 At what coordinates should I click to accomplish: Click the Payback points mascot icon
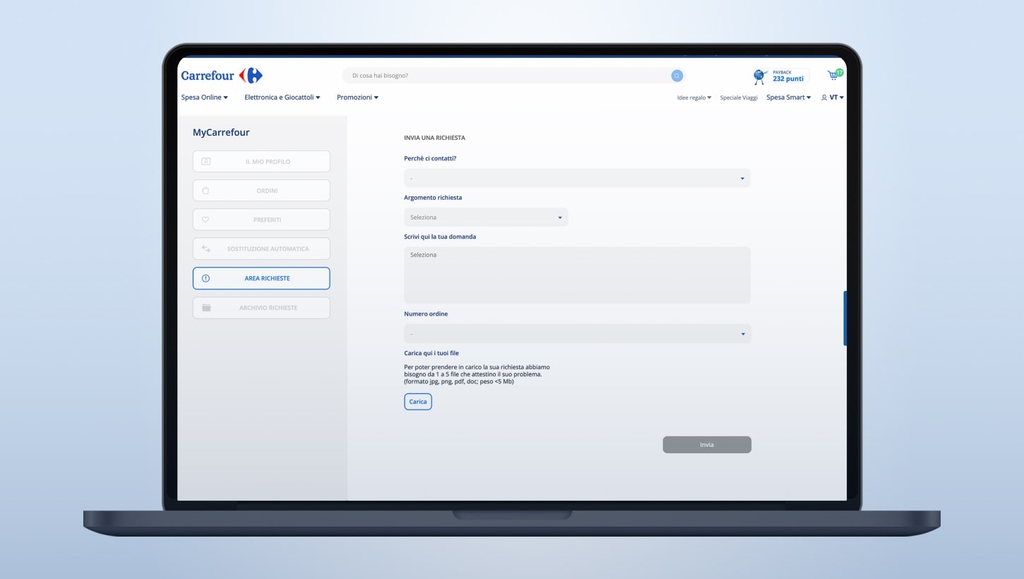(759, 76)
